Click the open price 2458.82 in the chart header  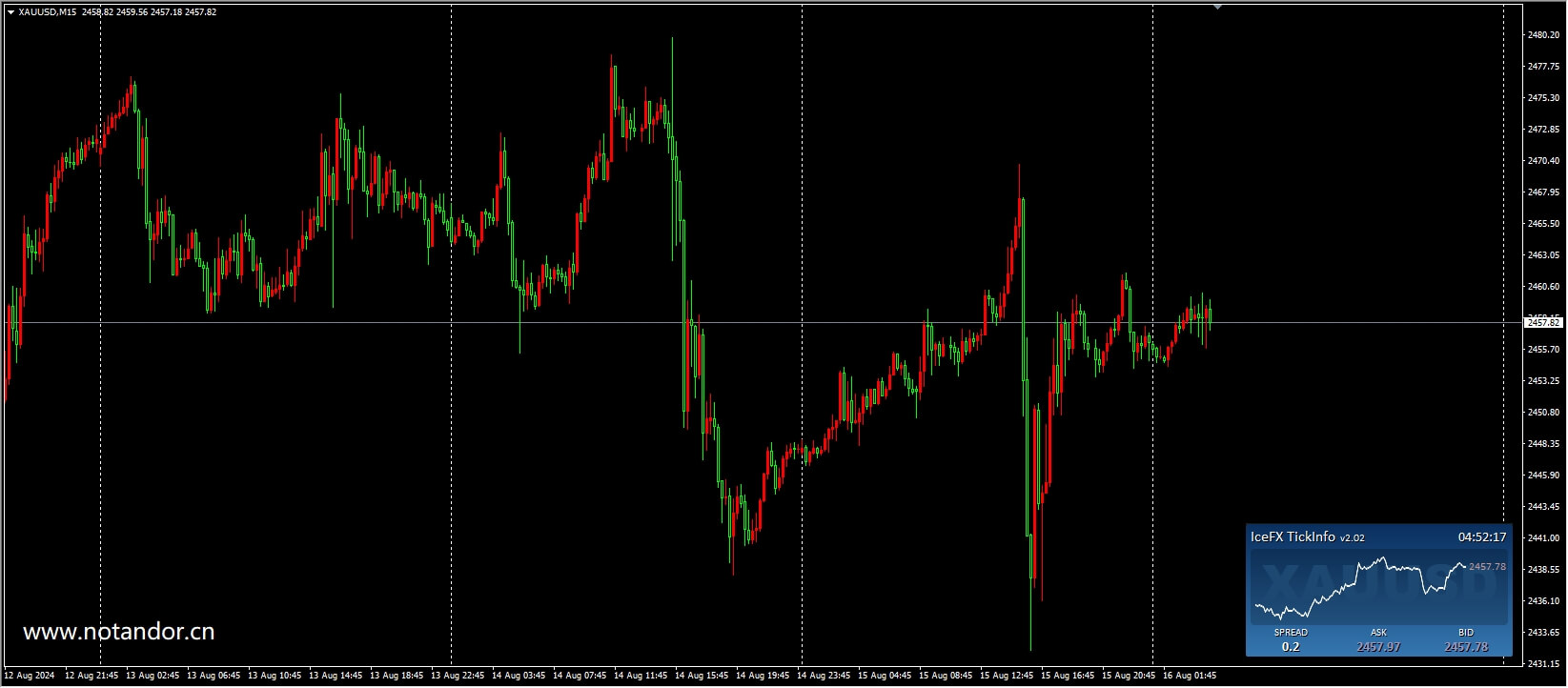pos(97,12)
